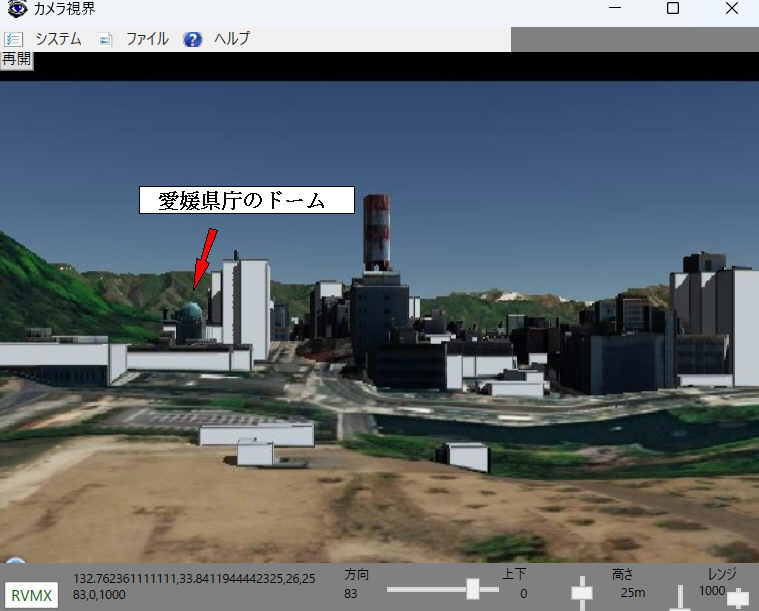Viewport: 759px width, 611px height.
Task: Click the 方向 direction slider handle
Action: [x=472, y=592]
